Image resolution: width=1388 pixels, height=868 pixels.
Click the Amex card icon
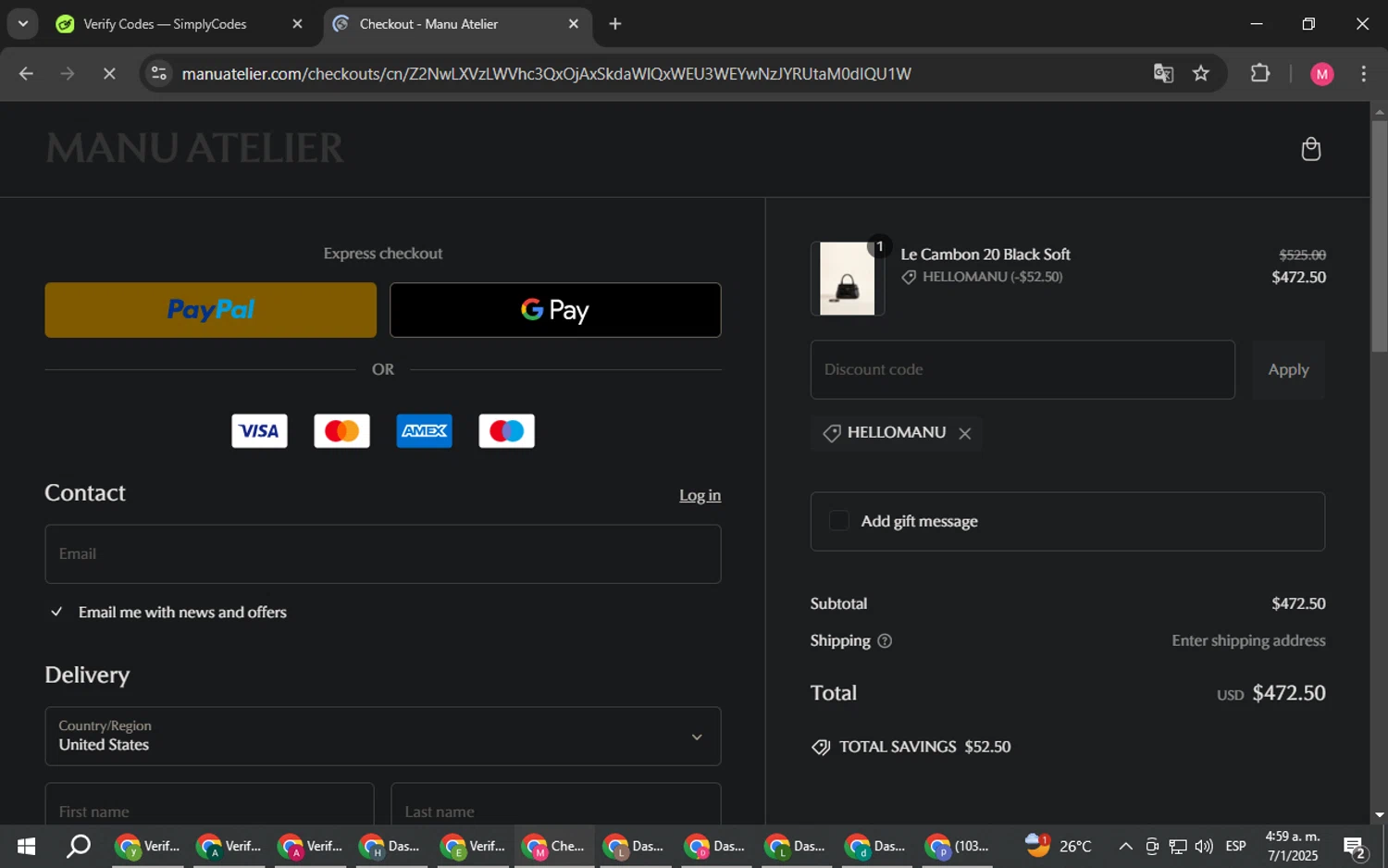coord(424,430)
